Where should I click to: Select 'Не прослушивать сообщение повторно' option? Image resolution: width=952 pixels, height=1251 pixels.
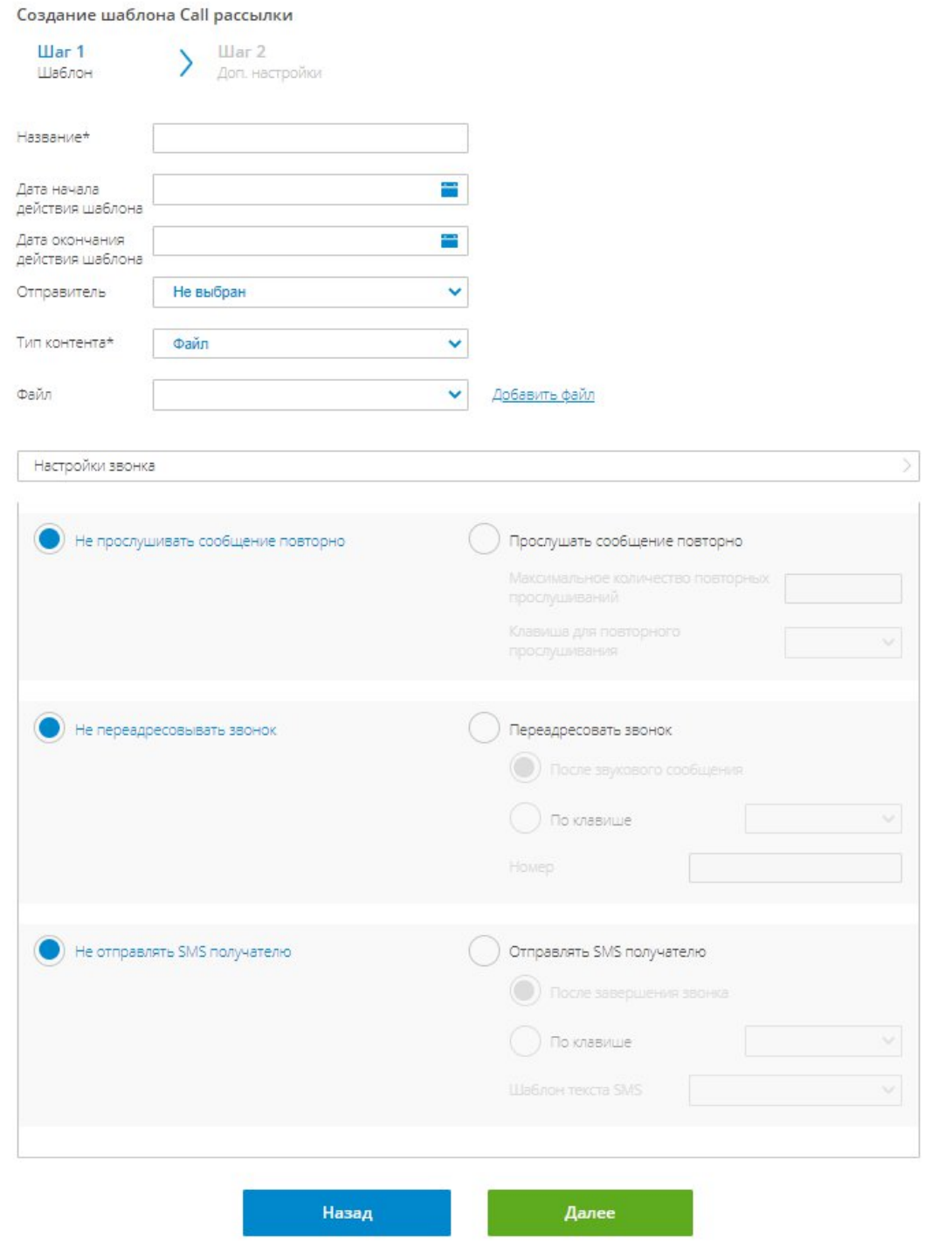point(50,540)
